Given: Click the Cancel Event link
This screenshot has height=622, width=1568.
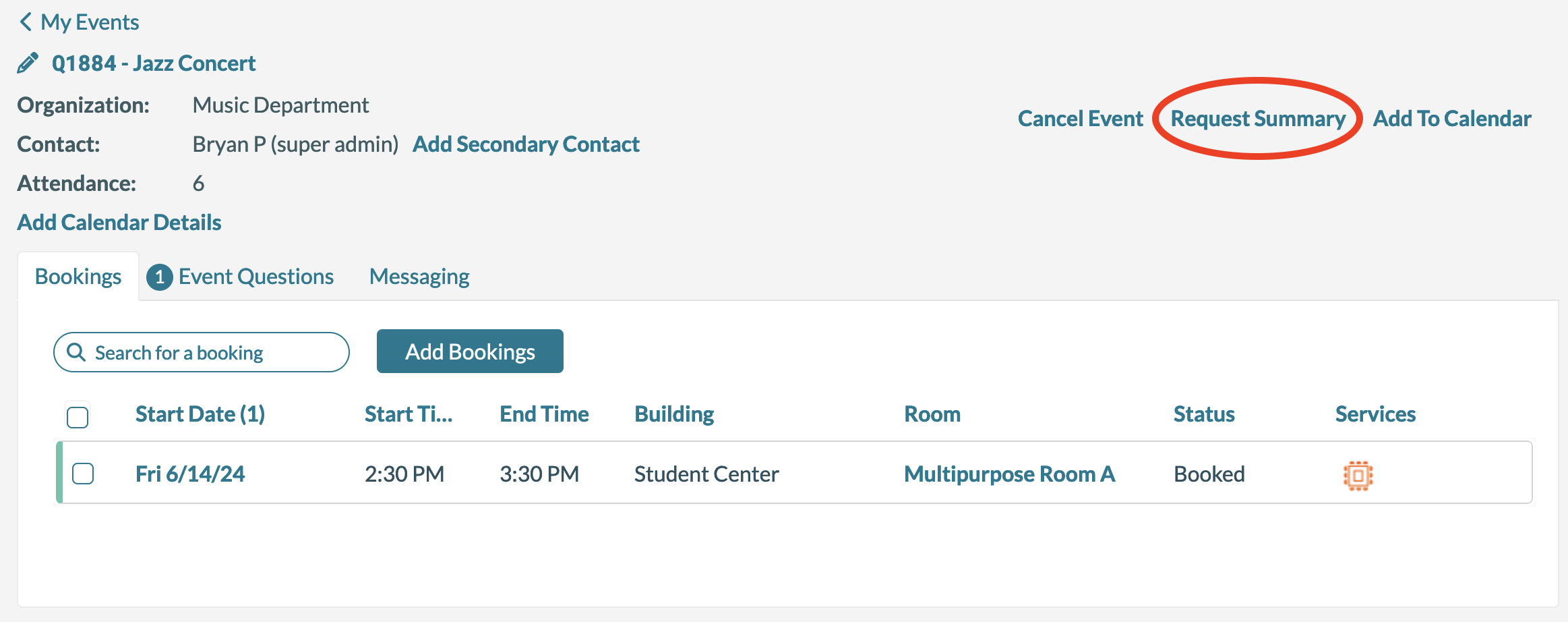Looking at the screenshot, I should click(x=1080, y=119).
